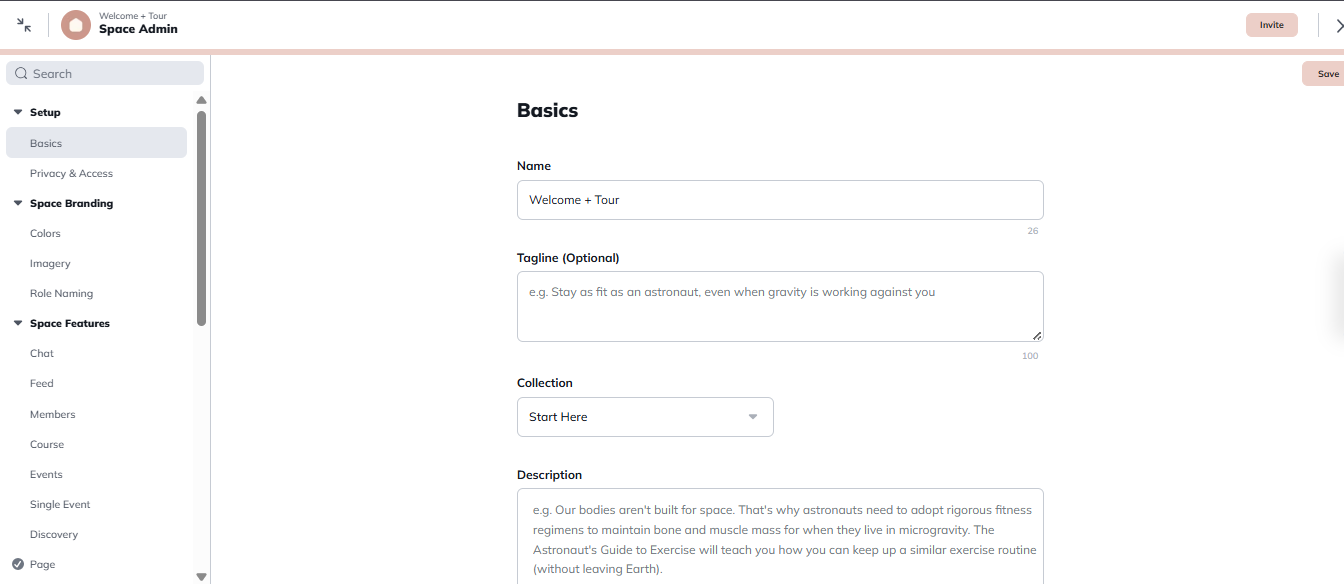Viewport: 1344px width, 584px height.
Task: Click the Name field containing Welcome + Tour
Action: [780, 200]
